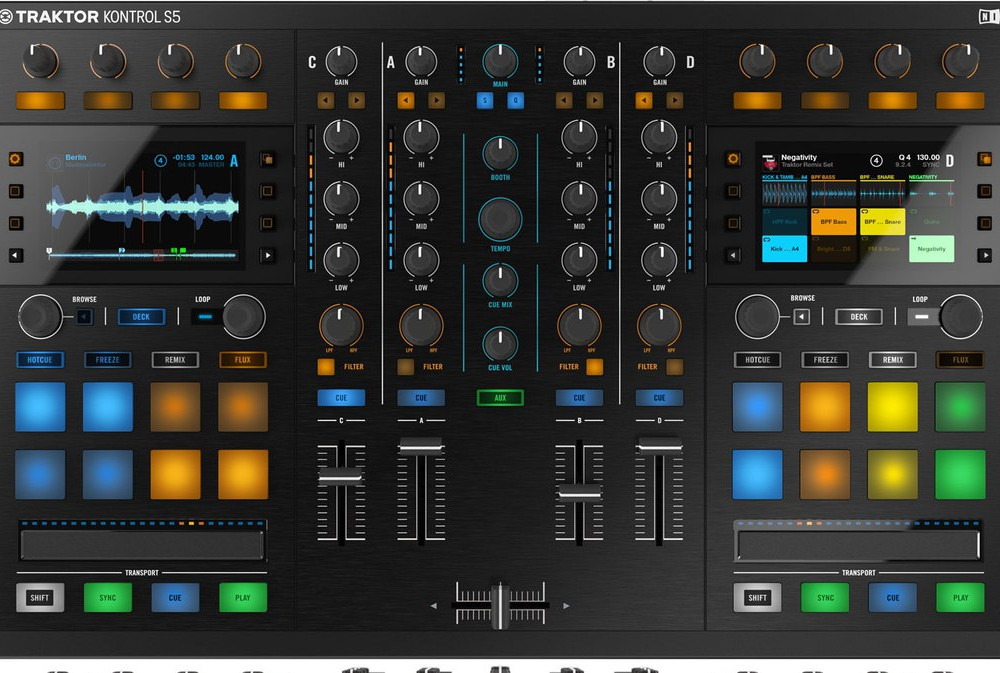The width and height of the screenshot is (1000, 673).
Task: Click the MAIN volume knob
Action: coord(500,62)
